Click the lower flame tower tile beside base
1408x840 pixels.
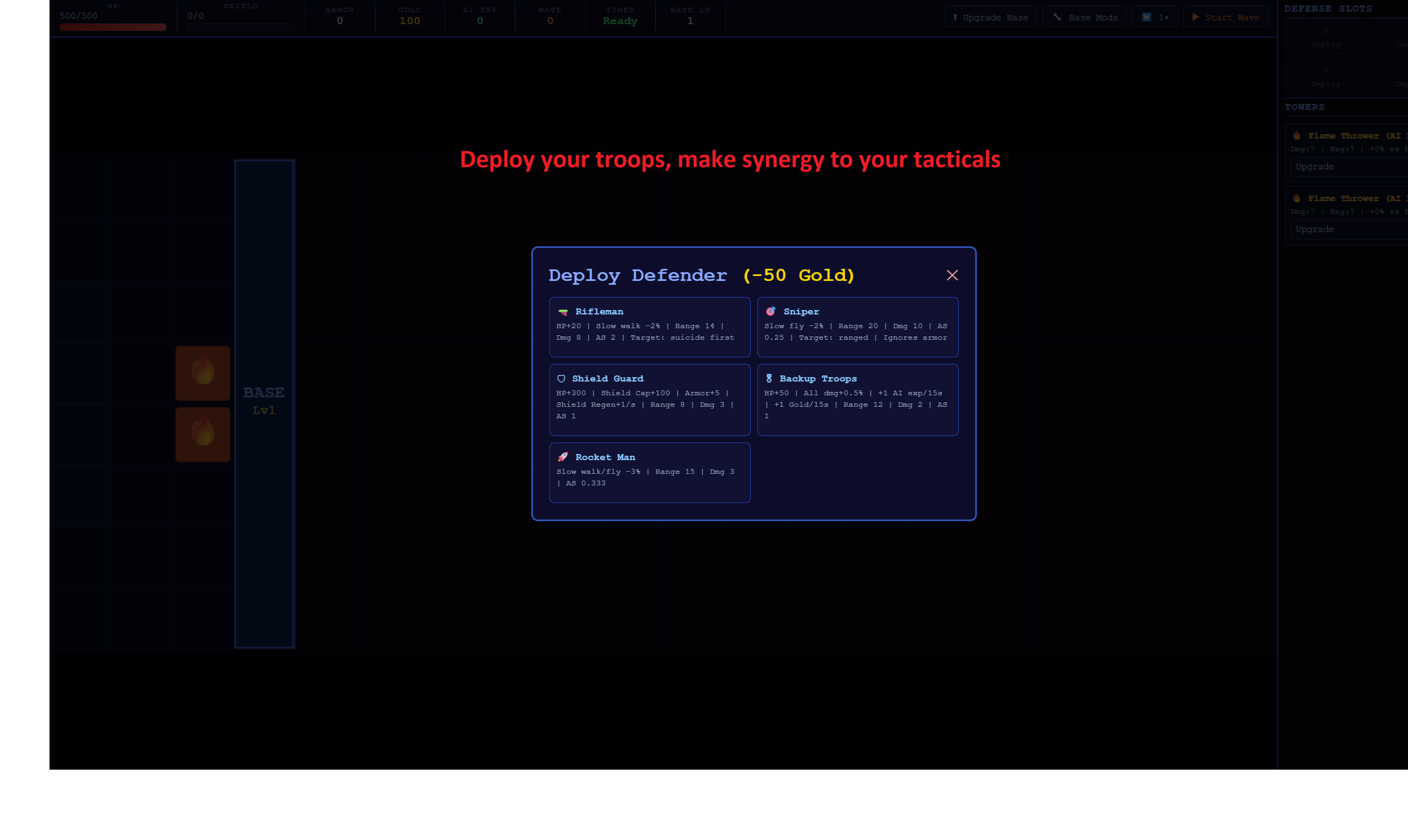tap(203, 434)
